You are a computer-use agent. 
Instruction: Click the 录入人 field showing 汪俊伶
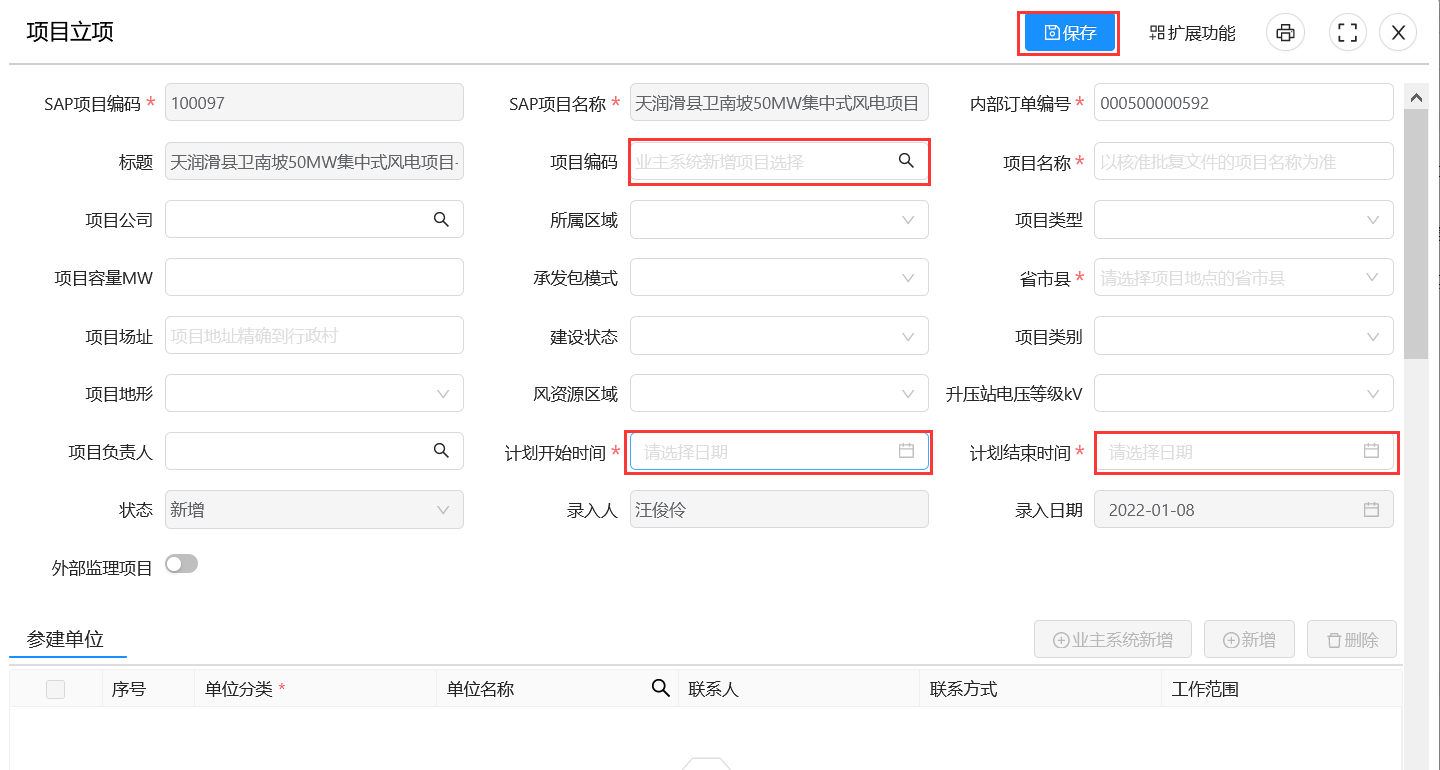pos(779,510)
